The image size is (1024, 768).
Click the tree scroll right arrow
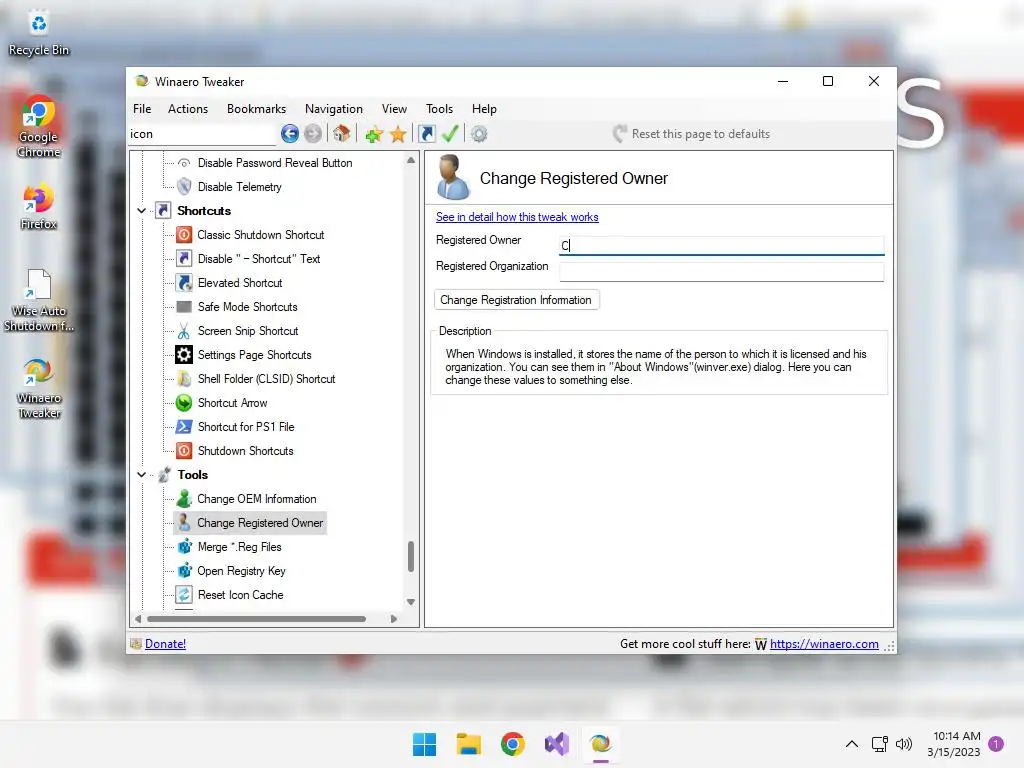[394, 618]
